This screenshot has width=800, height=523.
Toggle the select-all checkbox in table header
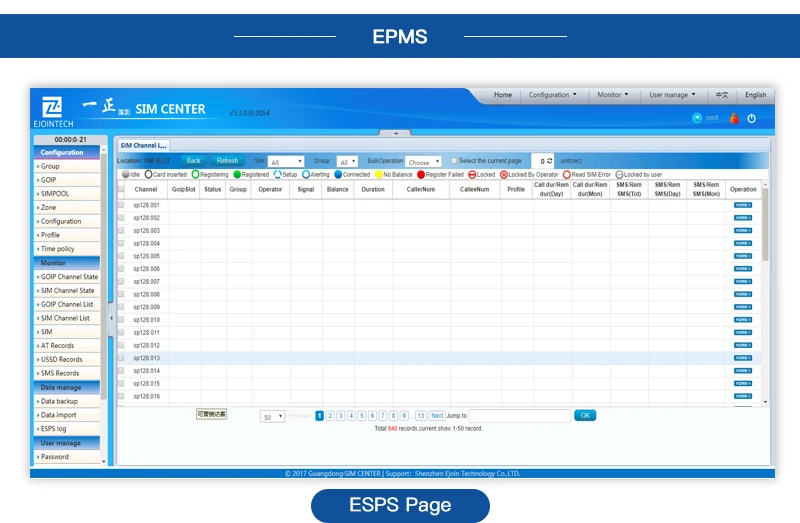[x=121, y=189]
